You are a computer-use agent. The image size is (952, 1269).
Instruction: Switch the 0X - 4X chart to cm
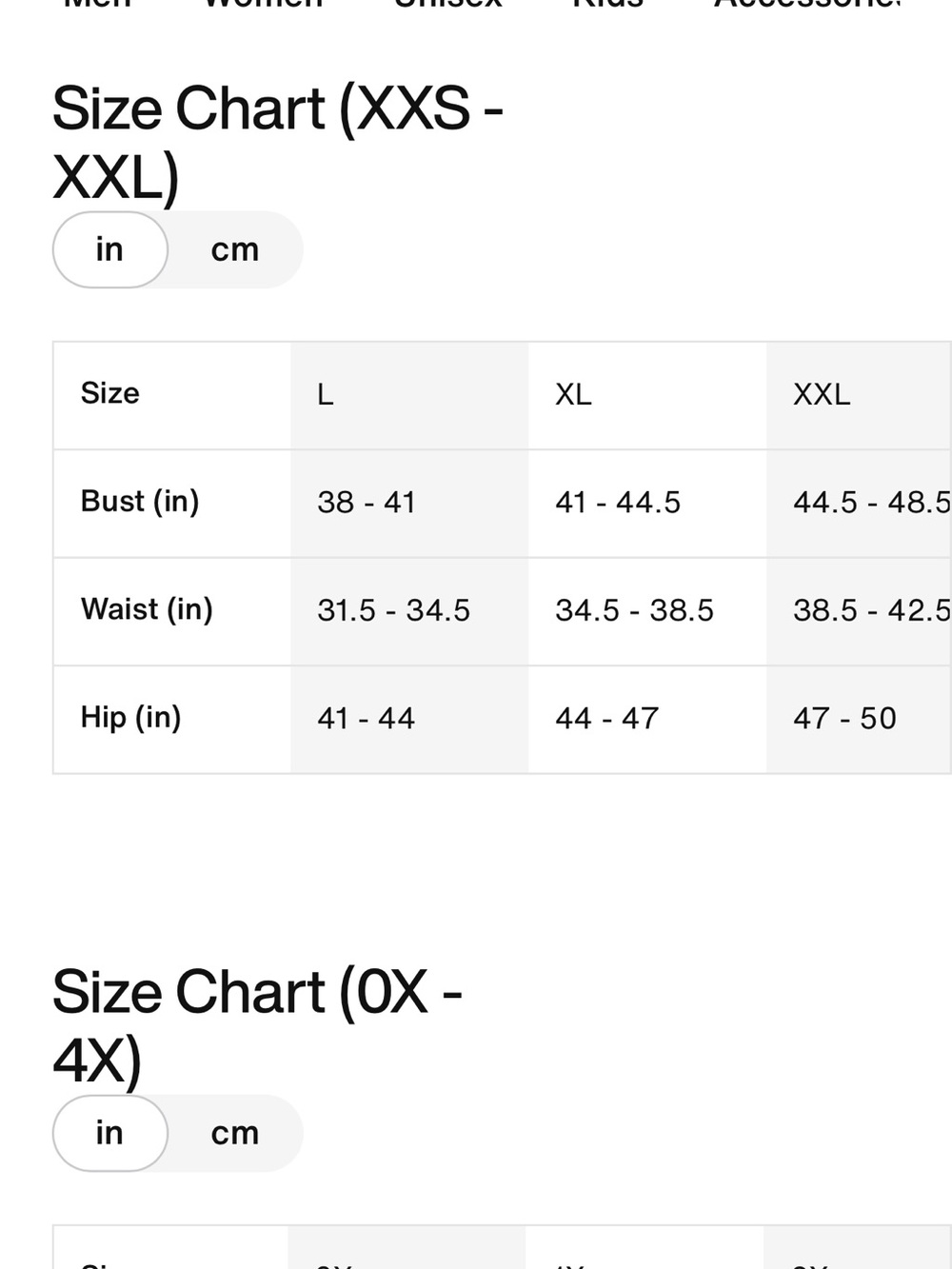[235, 1133]
